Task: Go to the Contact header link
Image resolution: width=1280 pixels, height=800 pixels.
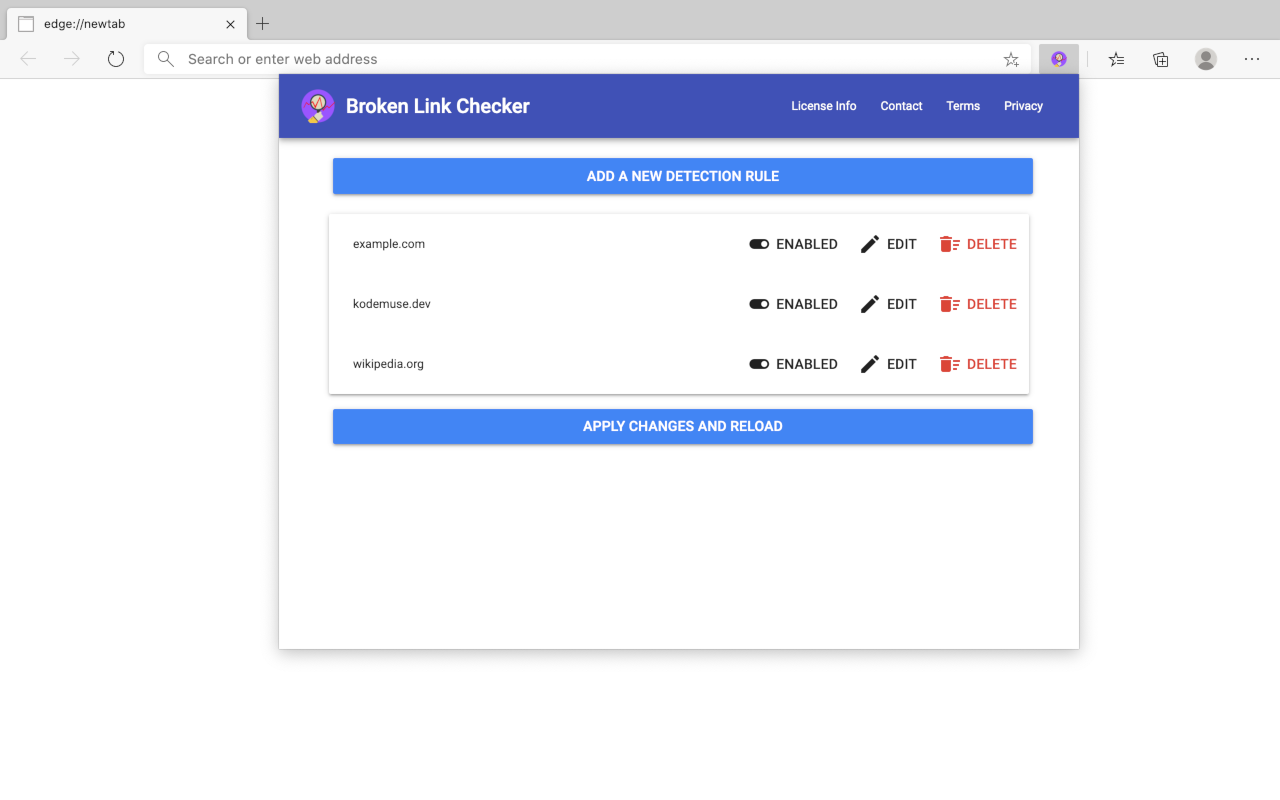Action: (x=901, y=106)
